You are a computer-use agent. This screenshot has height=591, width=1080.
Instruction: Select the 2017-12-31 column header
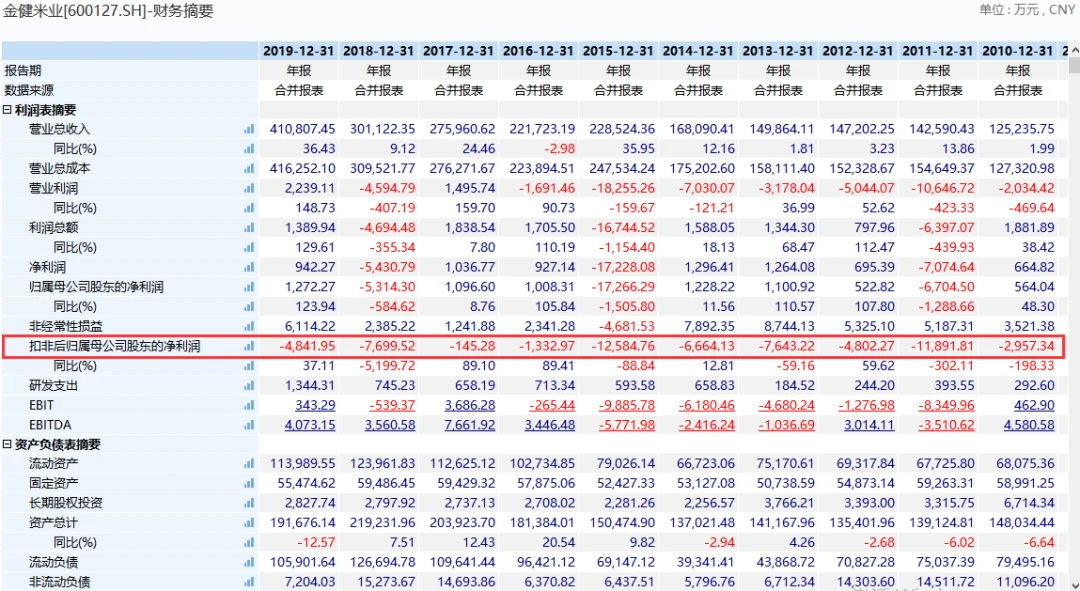(458, 51)
